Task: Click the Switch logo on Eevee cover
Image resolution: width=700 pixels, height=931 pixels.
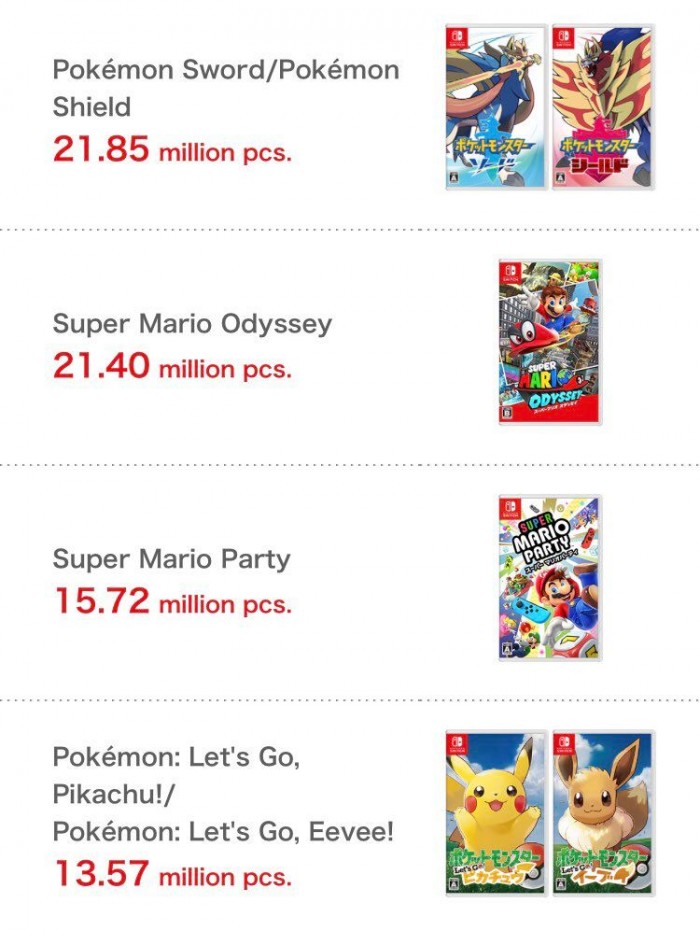Action: click(x=565, y=743)
